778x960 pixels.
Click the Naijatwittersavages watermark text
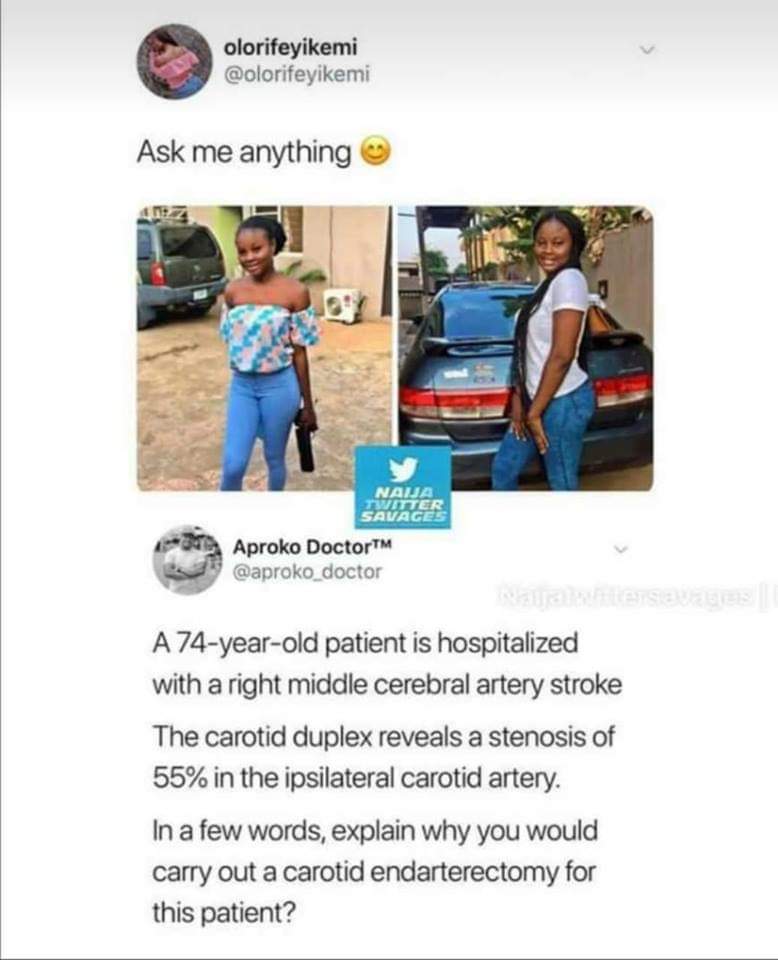[625, 594]
